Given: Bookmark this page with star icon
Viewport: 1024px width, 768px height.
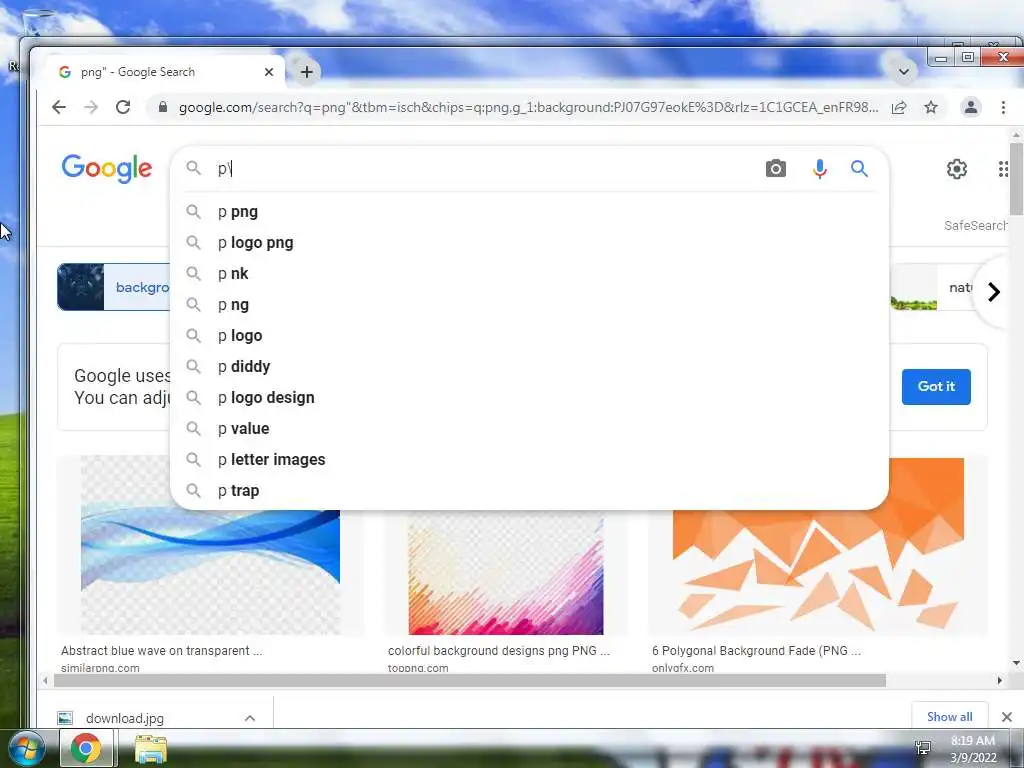Looking at the screenshot, I should [x=931, y=107].
